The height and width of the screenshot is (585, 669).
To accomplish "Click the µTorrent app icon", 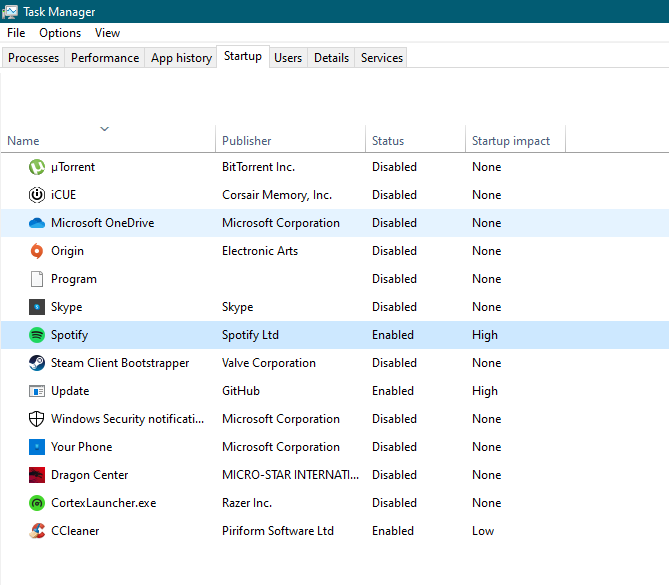I will pos(37,167).
